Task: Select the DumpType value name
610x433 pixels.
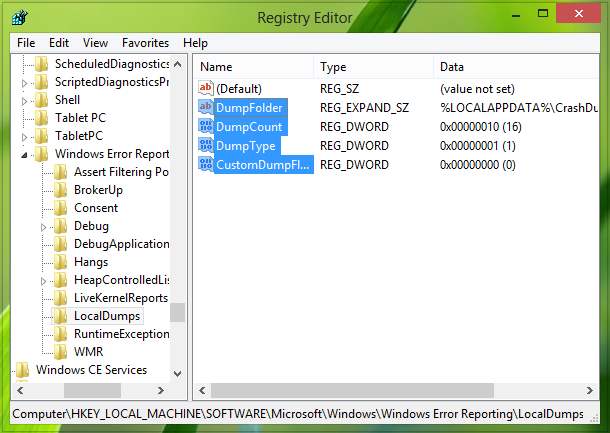Action: [x=247, y=146]
